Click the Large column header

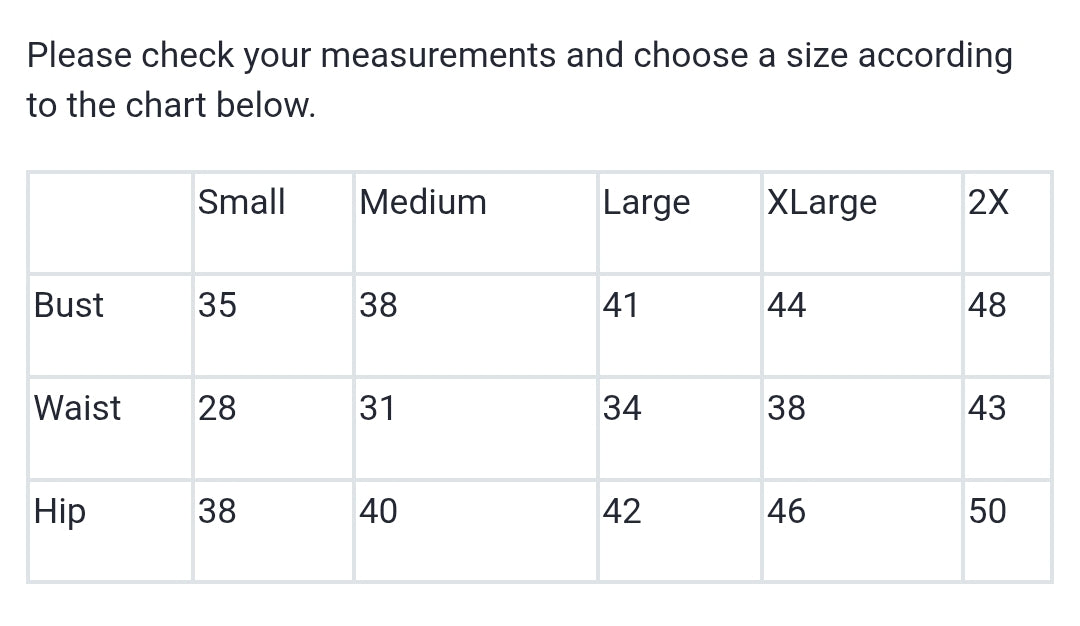tap(646, 203)
